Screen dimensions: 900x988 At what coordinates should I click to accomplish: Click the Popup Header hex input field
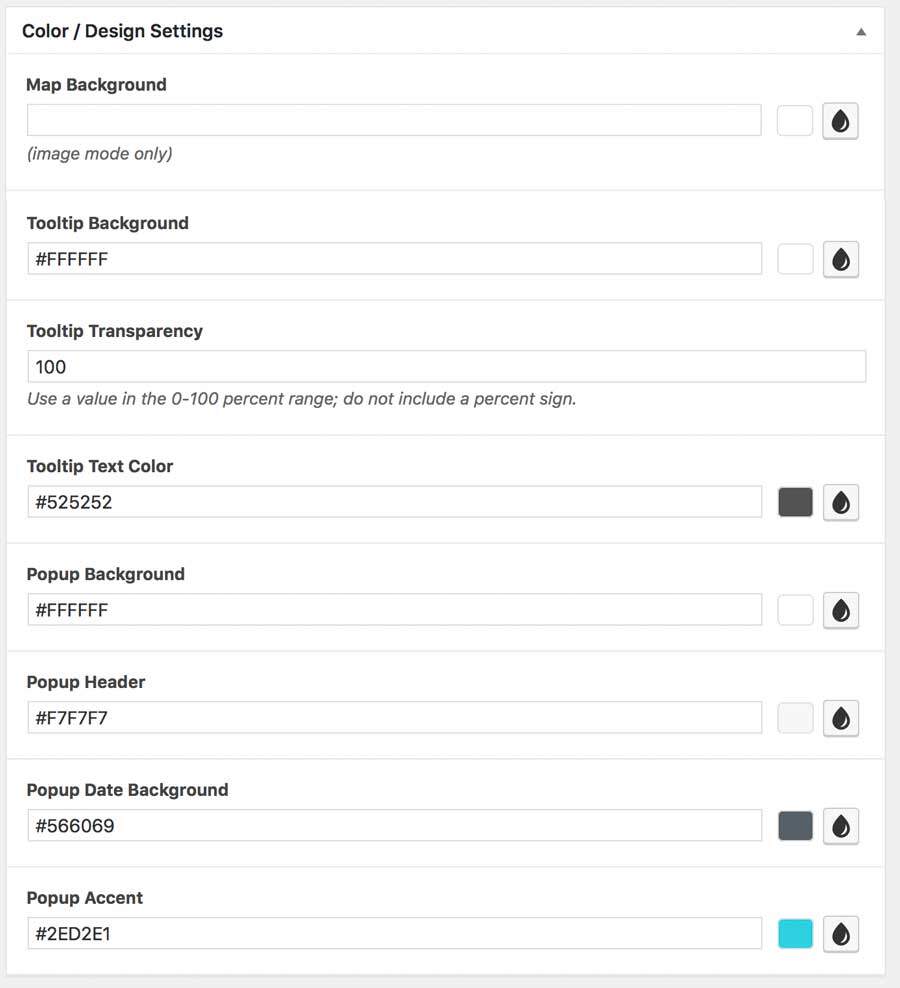click(394, 718)
